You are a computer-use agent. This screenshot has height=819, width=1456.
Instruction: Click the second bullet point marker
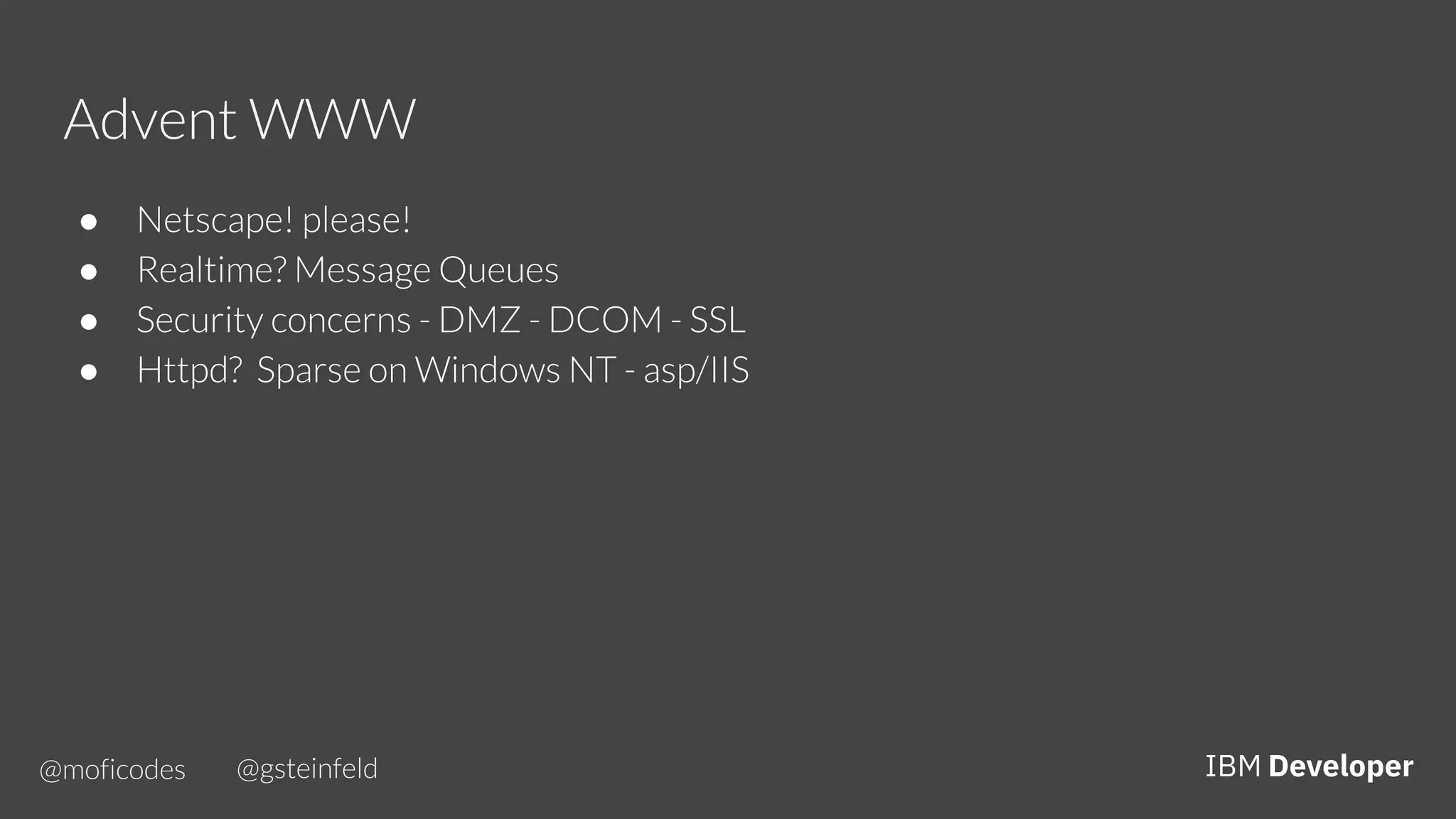(x=89, y=272)
